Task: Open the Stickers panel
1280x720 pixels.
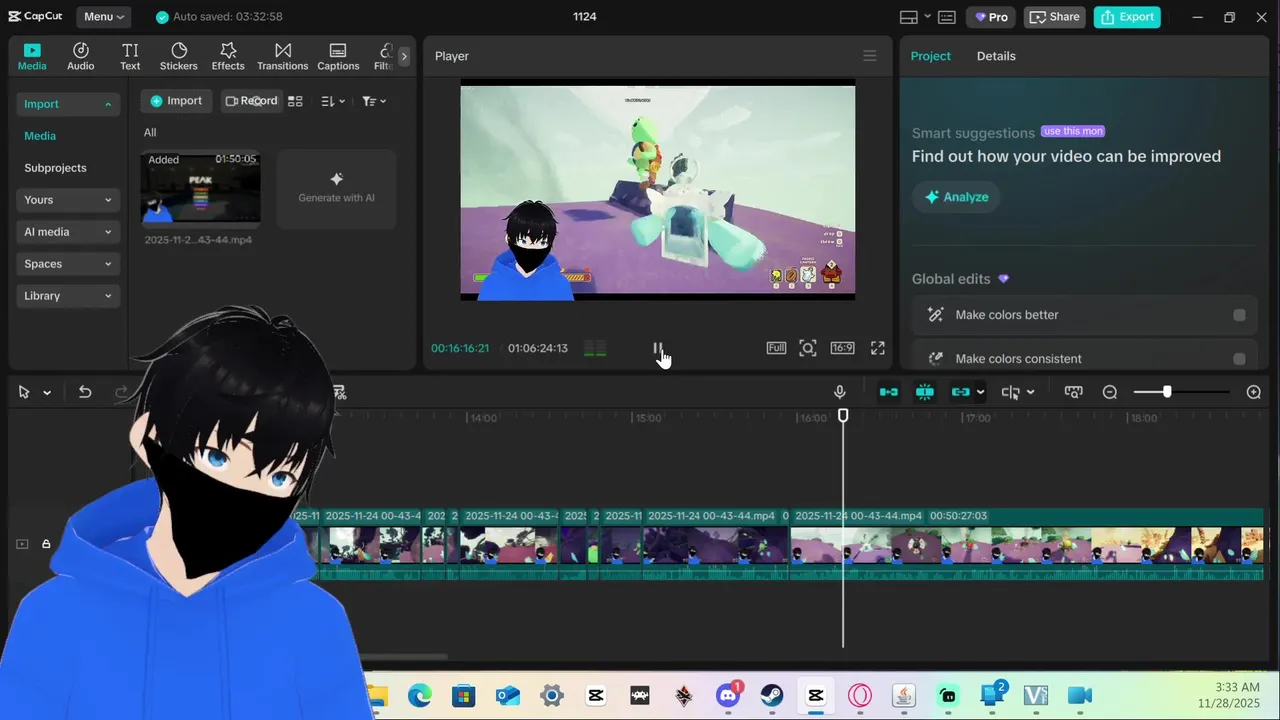Action: pos(179,57)
